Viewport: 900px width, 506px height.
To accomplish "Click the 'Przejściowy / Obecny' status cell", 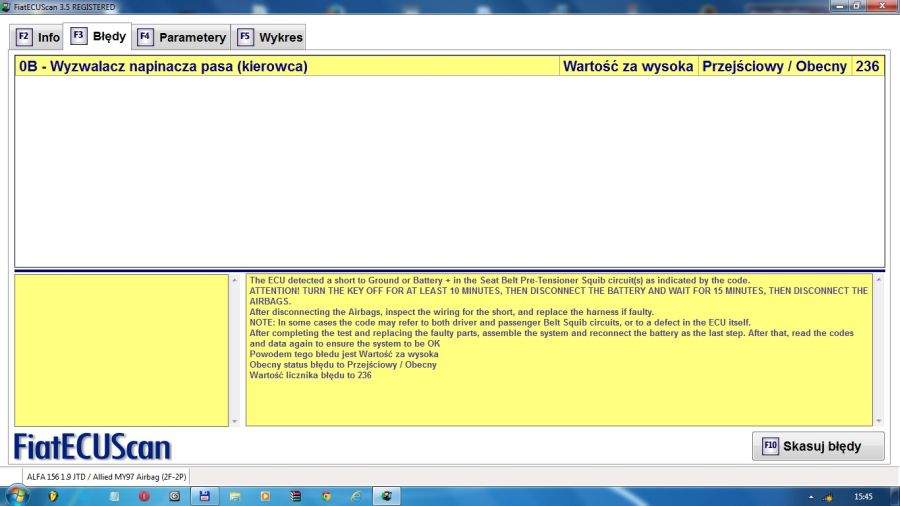I will [774, 66].
